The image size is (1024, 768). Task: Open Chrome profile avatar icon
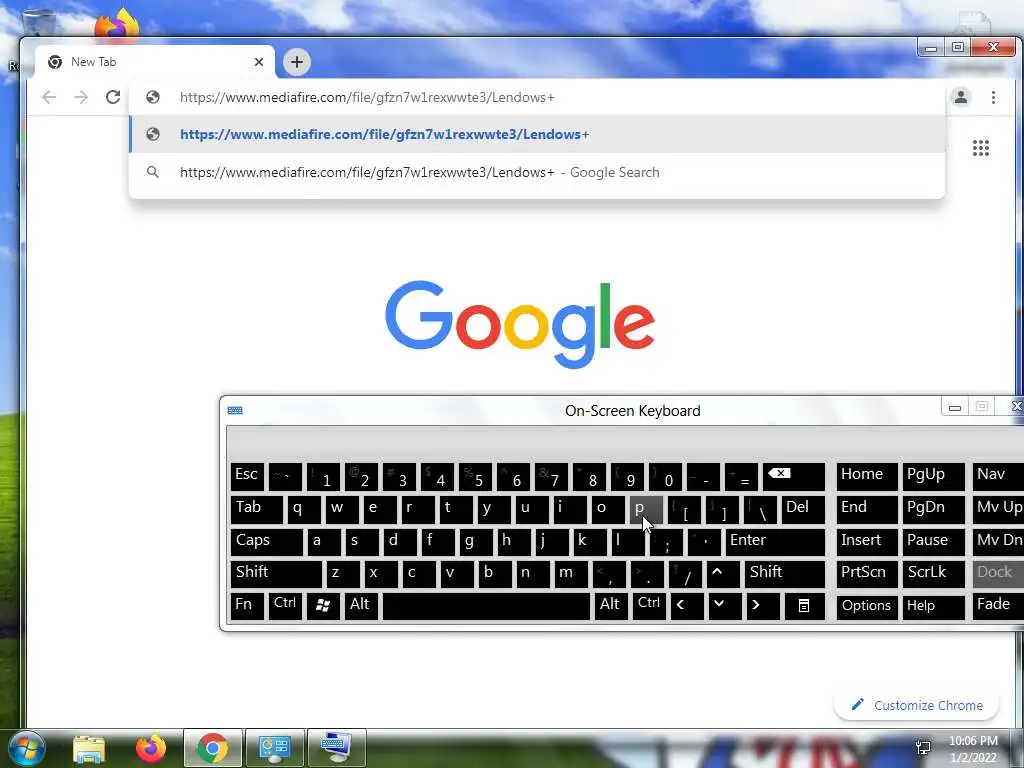tap(961, 97)
